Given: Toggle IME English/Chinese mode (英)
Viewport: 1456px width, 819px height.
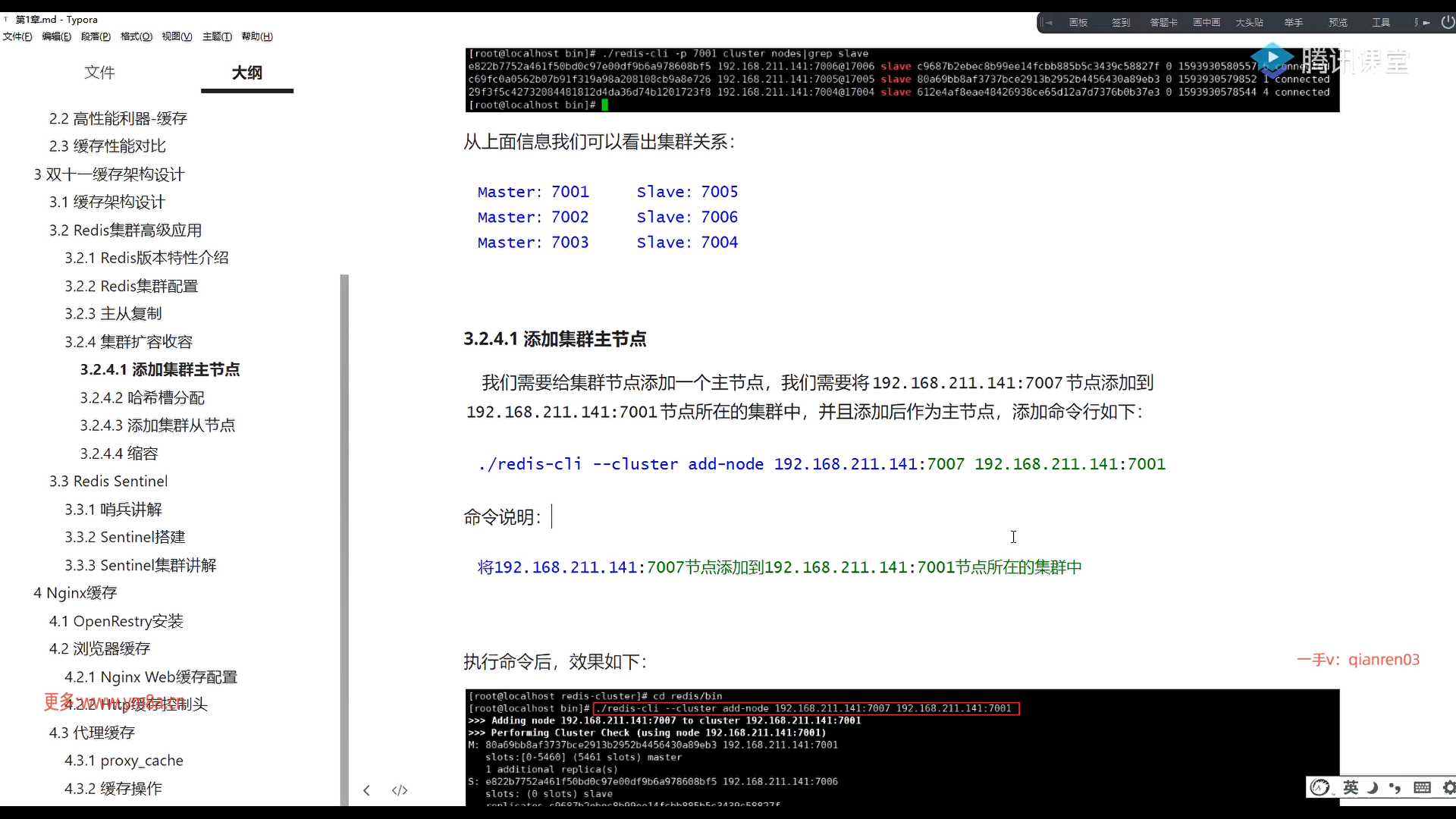Looking at the screenshot, I should coord(1351,787).
